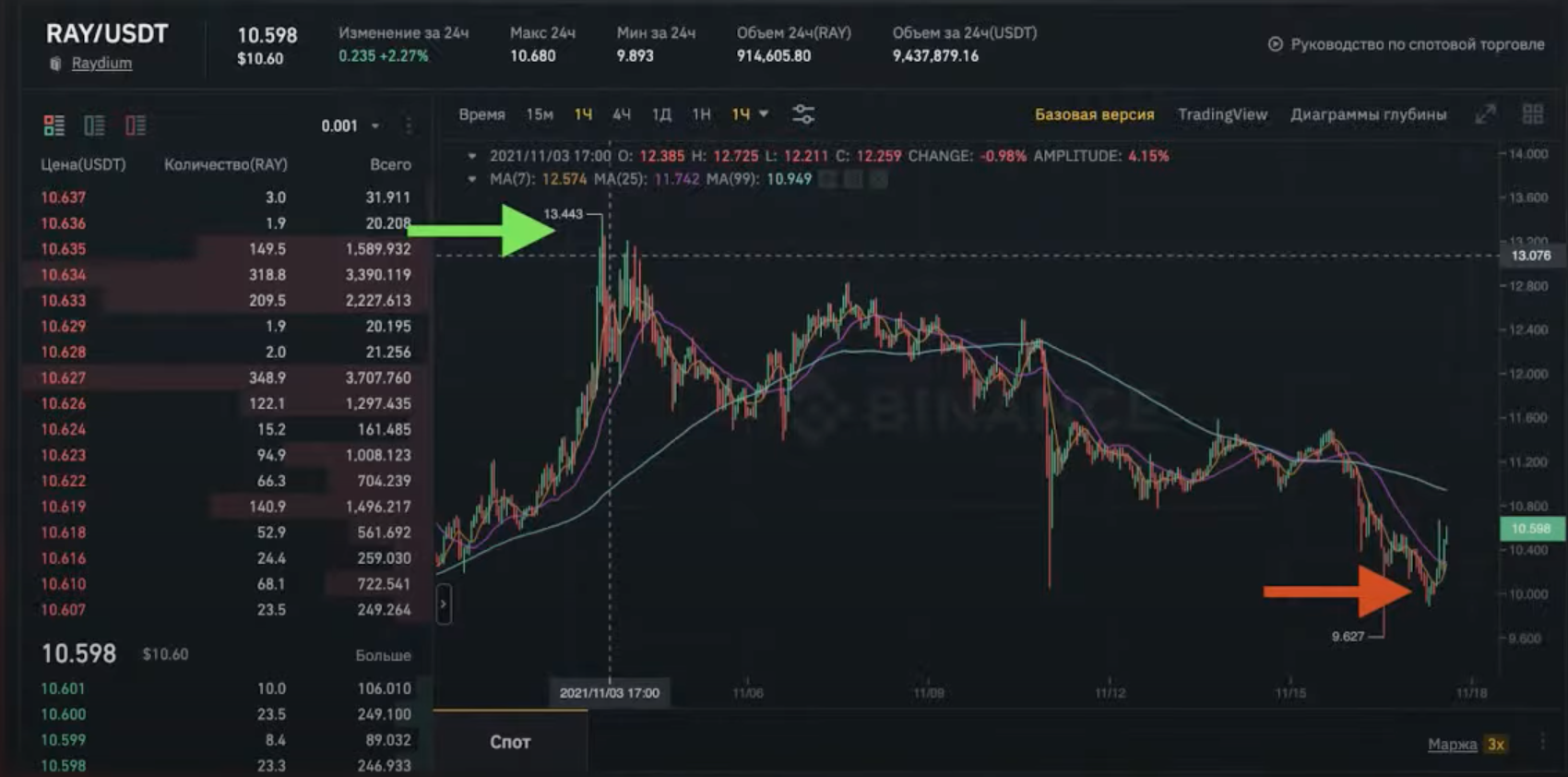Image resolution: width=1568 pixels, height=777 pixels.
Task: Open the Raydium project link
Action: 101,63
